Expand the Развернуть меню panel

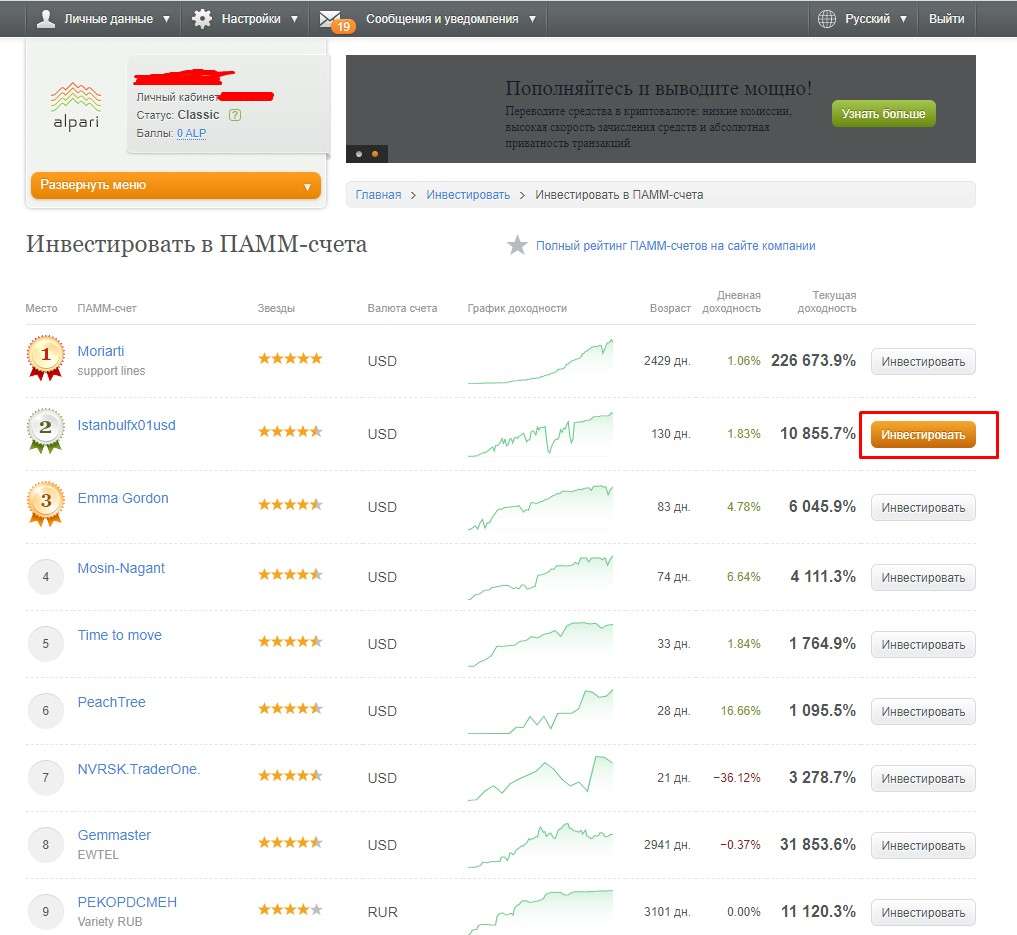pyautogui.click(x=176, y=185)
